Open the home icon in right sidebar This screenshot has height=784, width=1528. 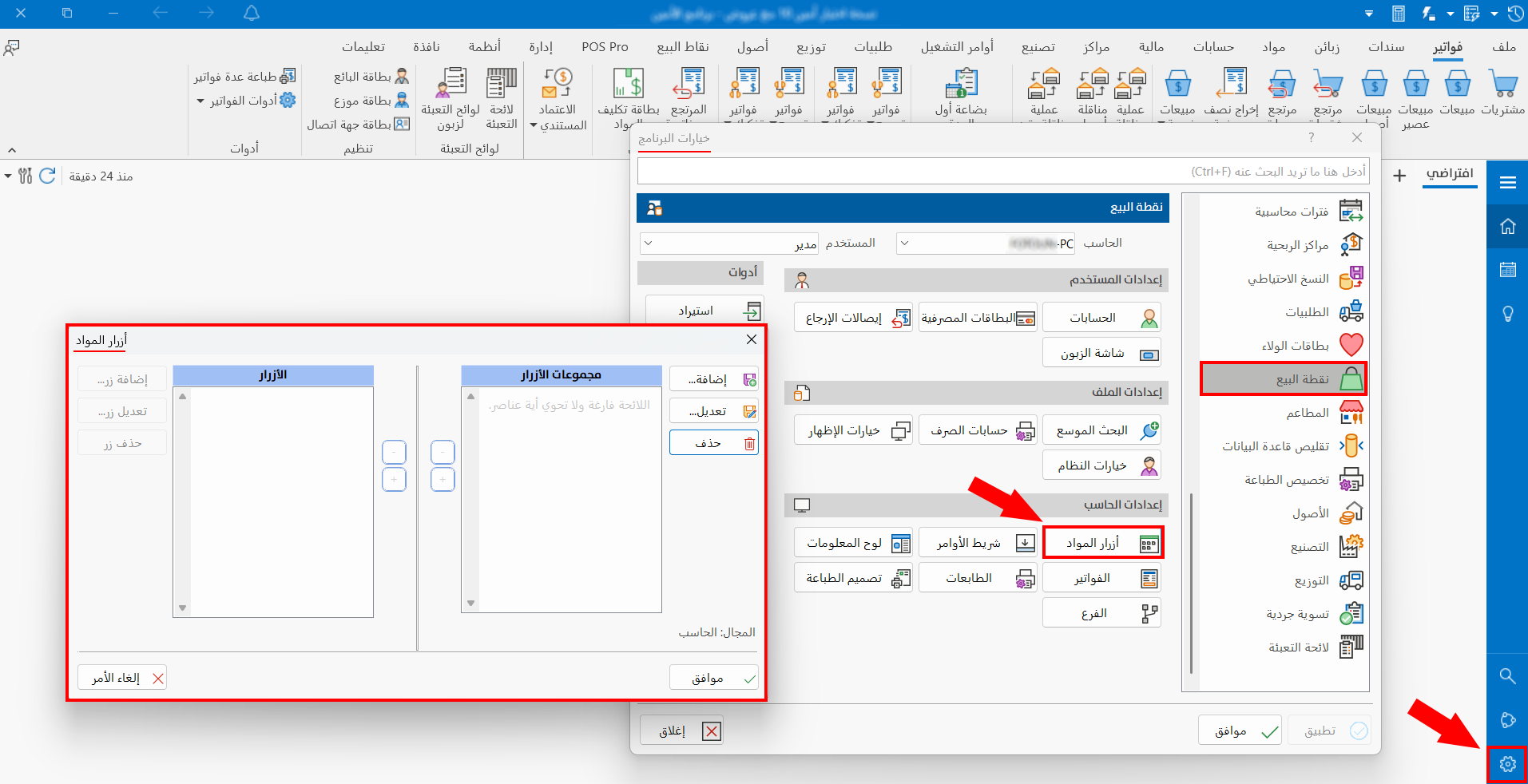tap(1507, 227)
